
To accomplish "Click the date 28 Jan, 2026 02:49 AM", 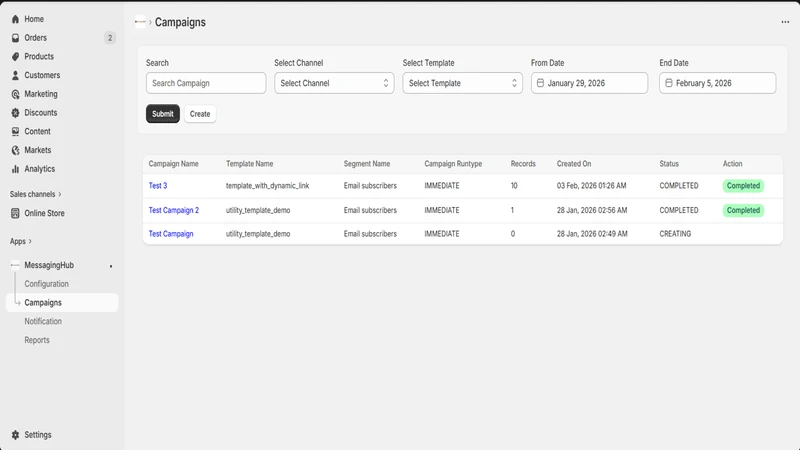I will click(x=592, y=234).
